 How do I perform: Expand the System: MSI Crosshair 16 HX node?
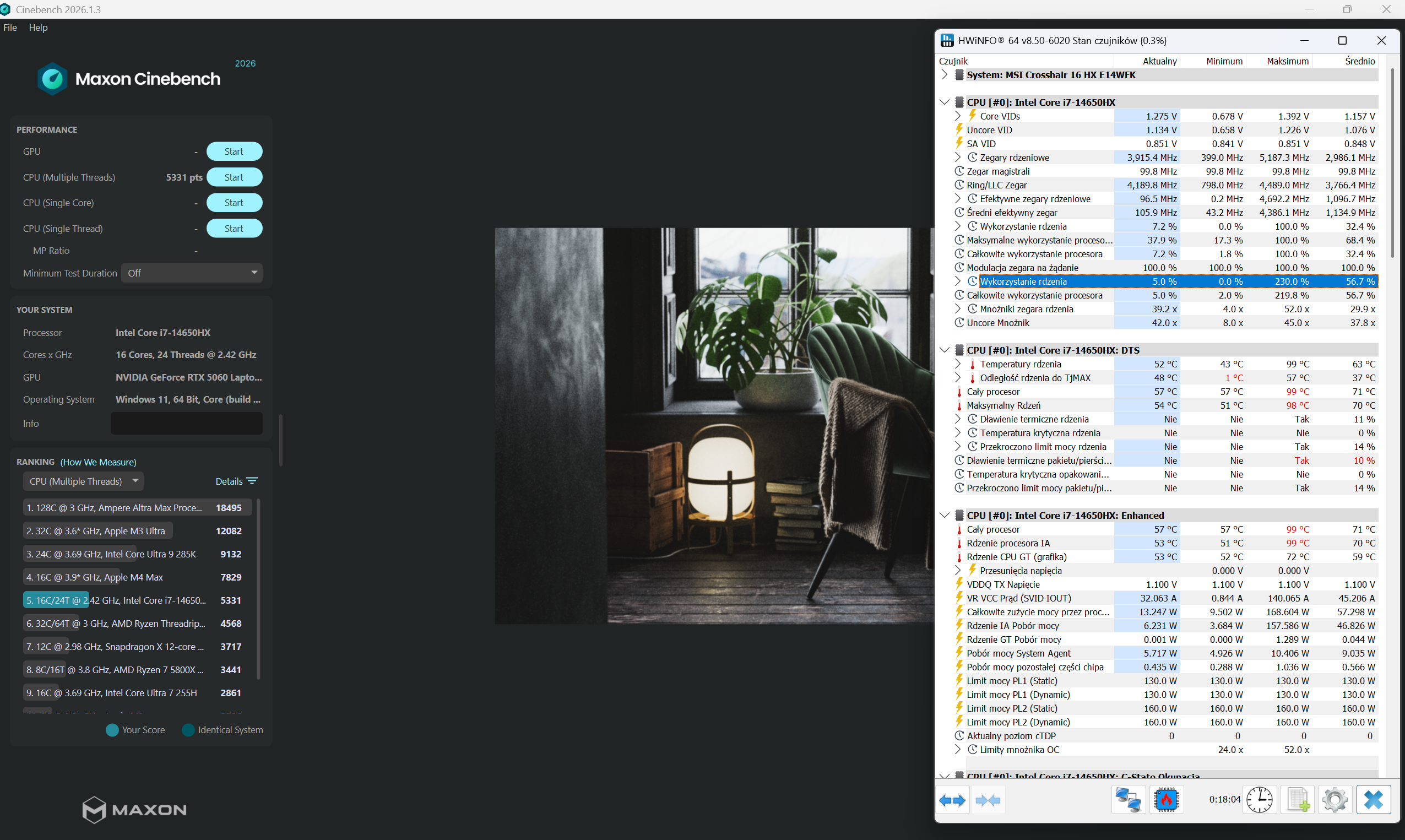coord(945,75)
